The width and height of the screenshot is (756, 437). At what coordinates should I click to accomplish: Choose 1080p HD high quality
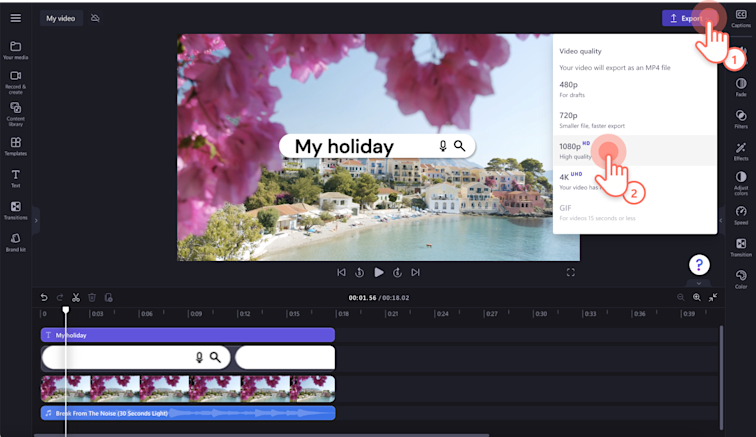634,150
